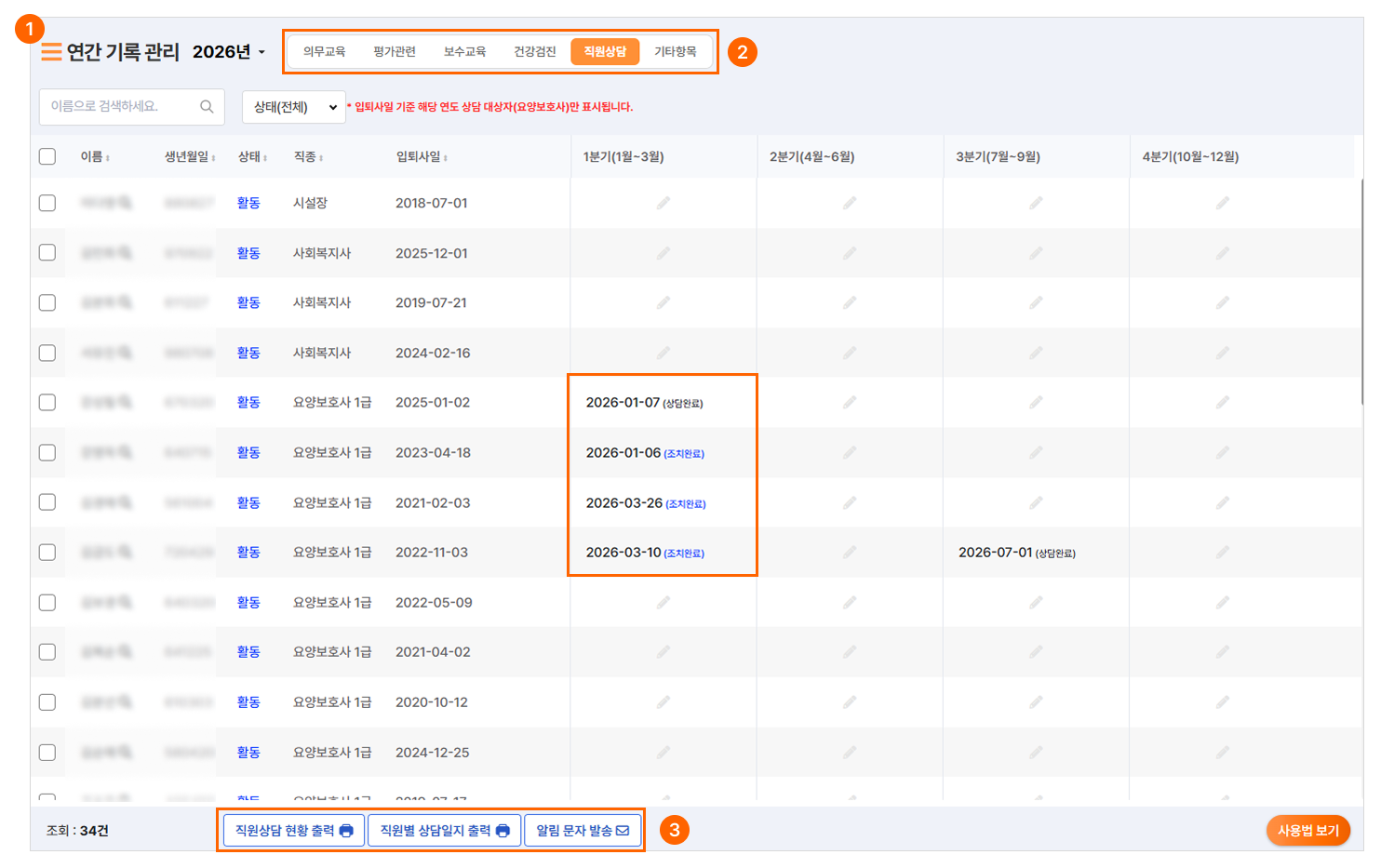The width and height of the screenshot is (1394, 868).
Task: Open the 2026-03-26 (조치완료) counseling entry
Action: pos(646,503)
